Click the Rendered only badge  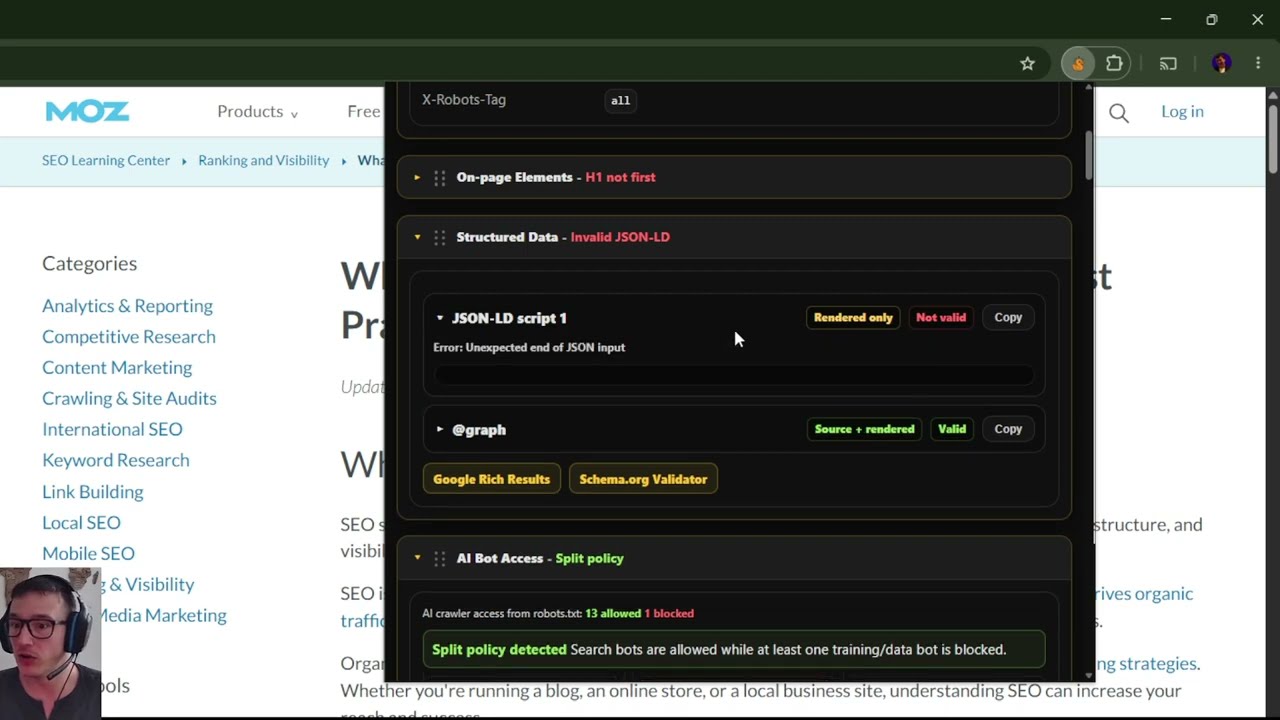pyautogui.click(x=853, y=317)
